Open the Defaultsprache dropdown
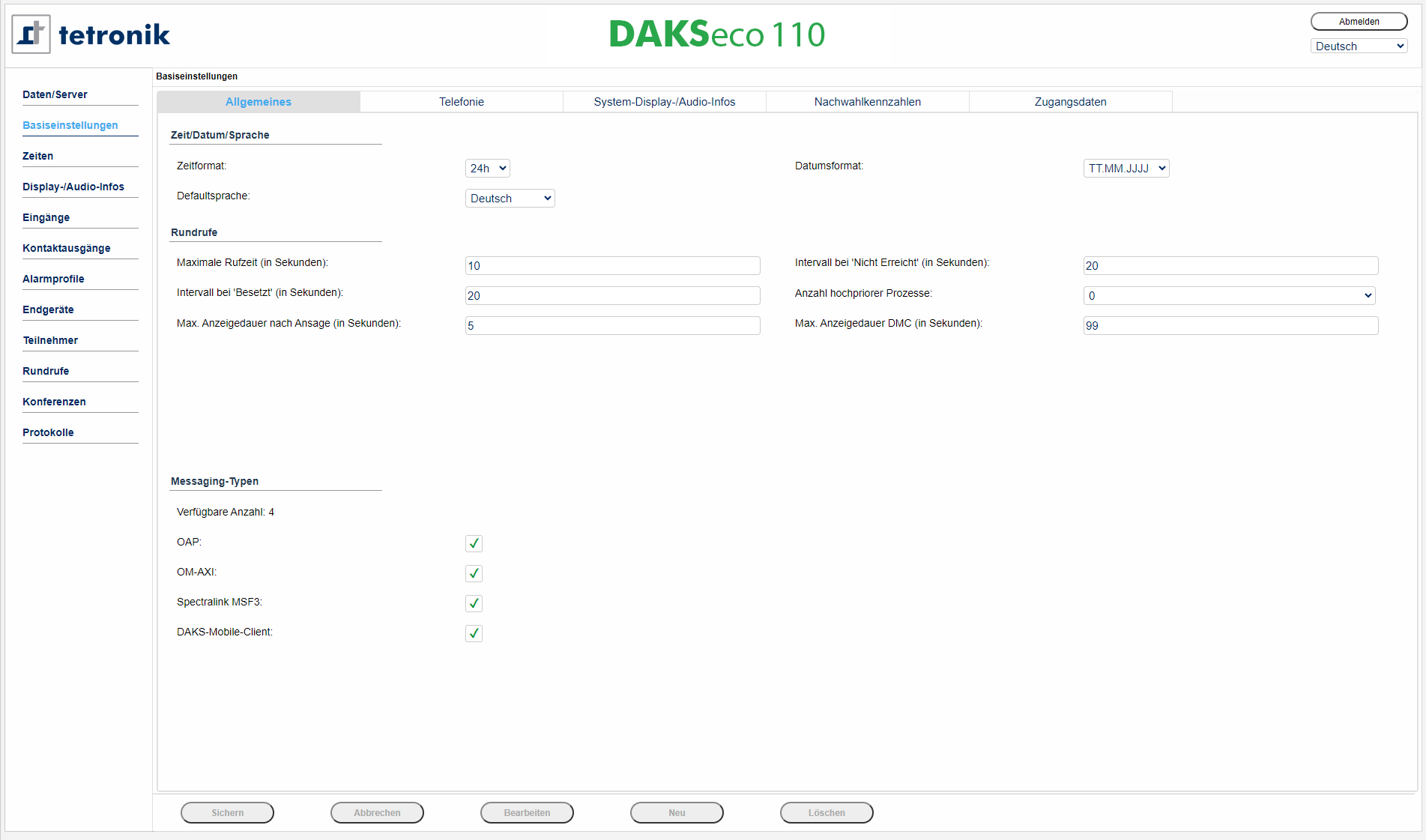 (x=510, y=199)
